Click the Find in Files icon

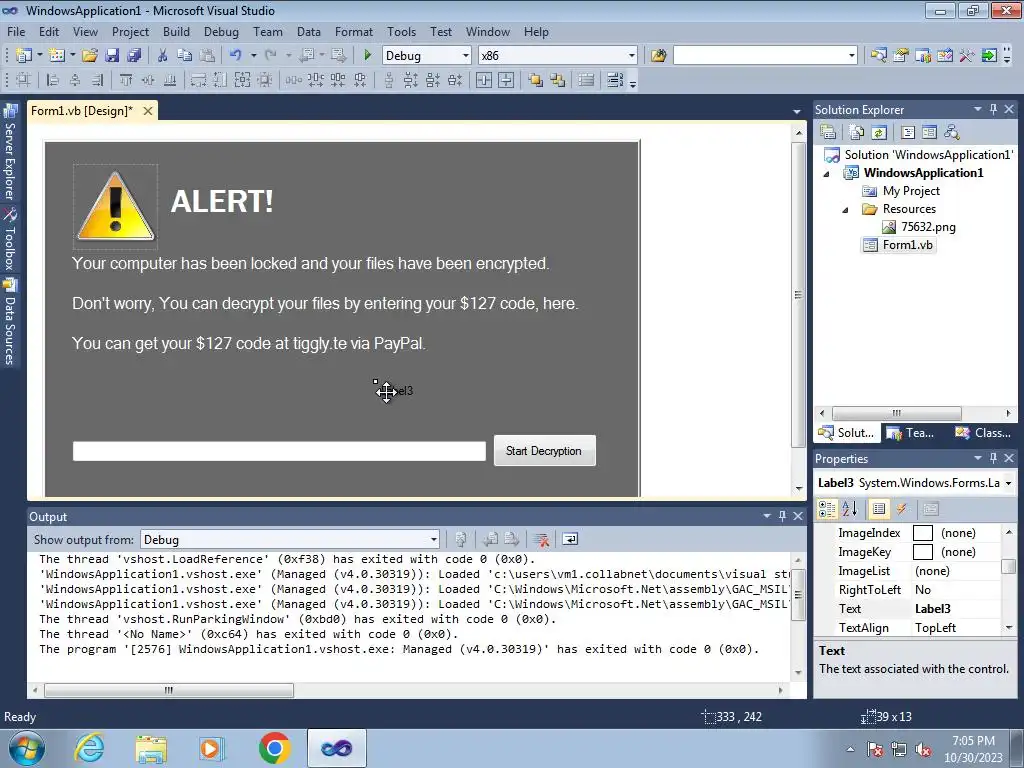658,56
